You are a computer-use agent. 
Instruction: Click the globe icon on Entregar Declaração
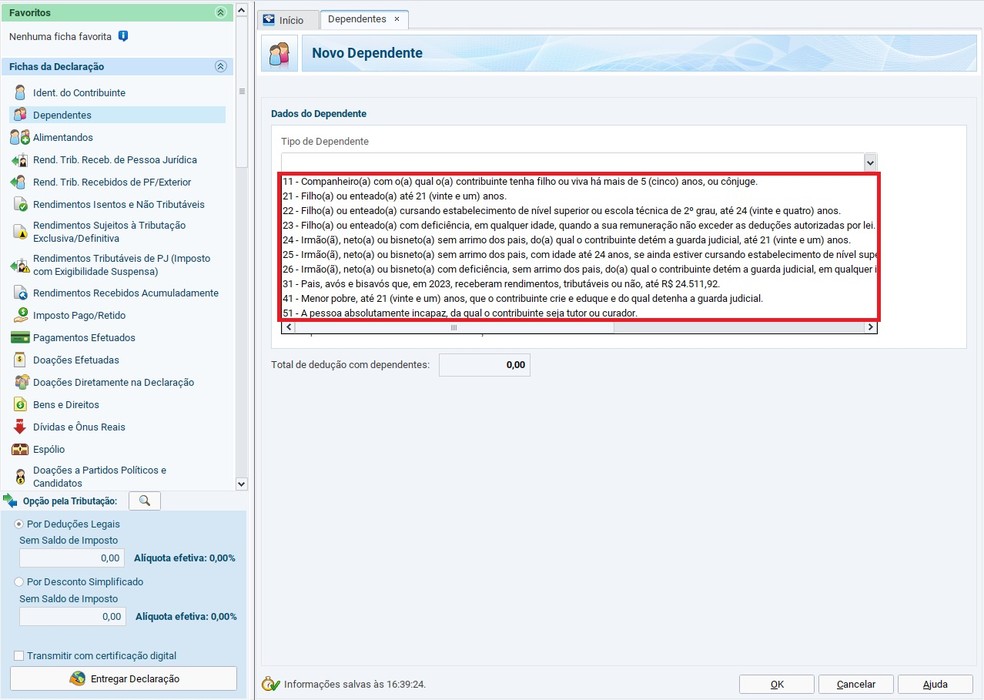pos(78,679)
